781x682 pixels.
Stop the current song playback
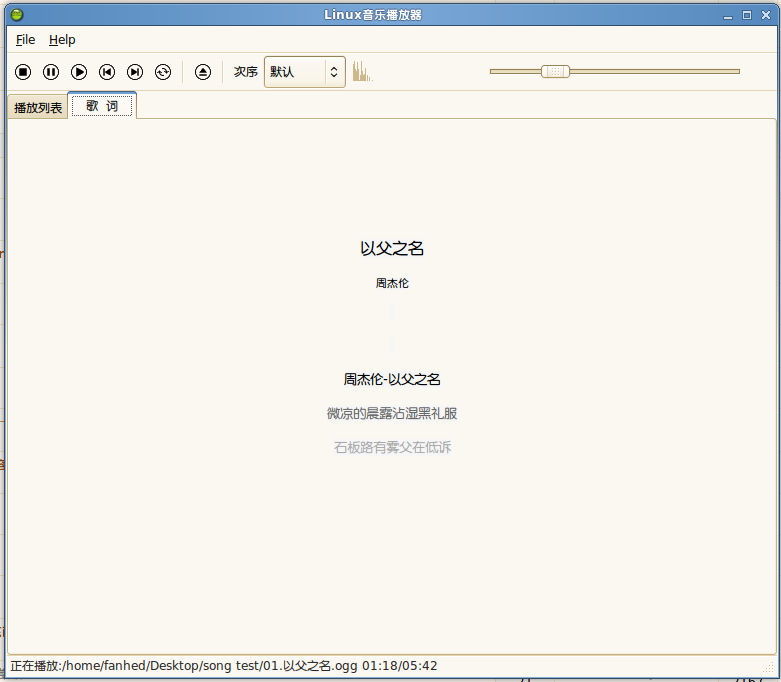click(x=23, y=72)
